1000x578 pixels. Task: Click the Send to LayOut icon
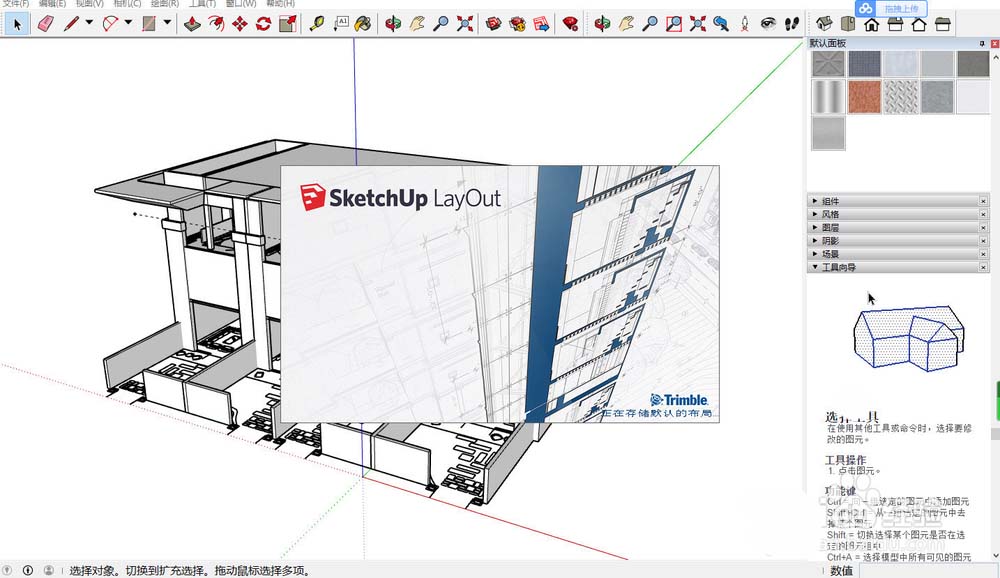point(541,24)
